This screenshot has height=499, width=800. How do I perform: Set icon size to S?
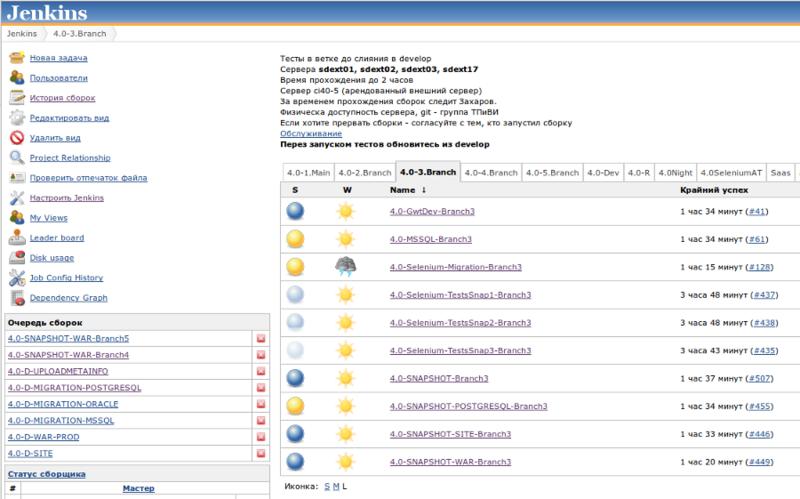(327, 486)
